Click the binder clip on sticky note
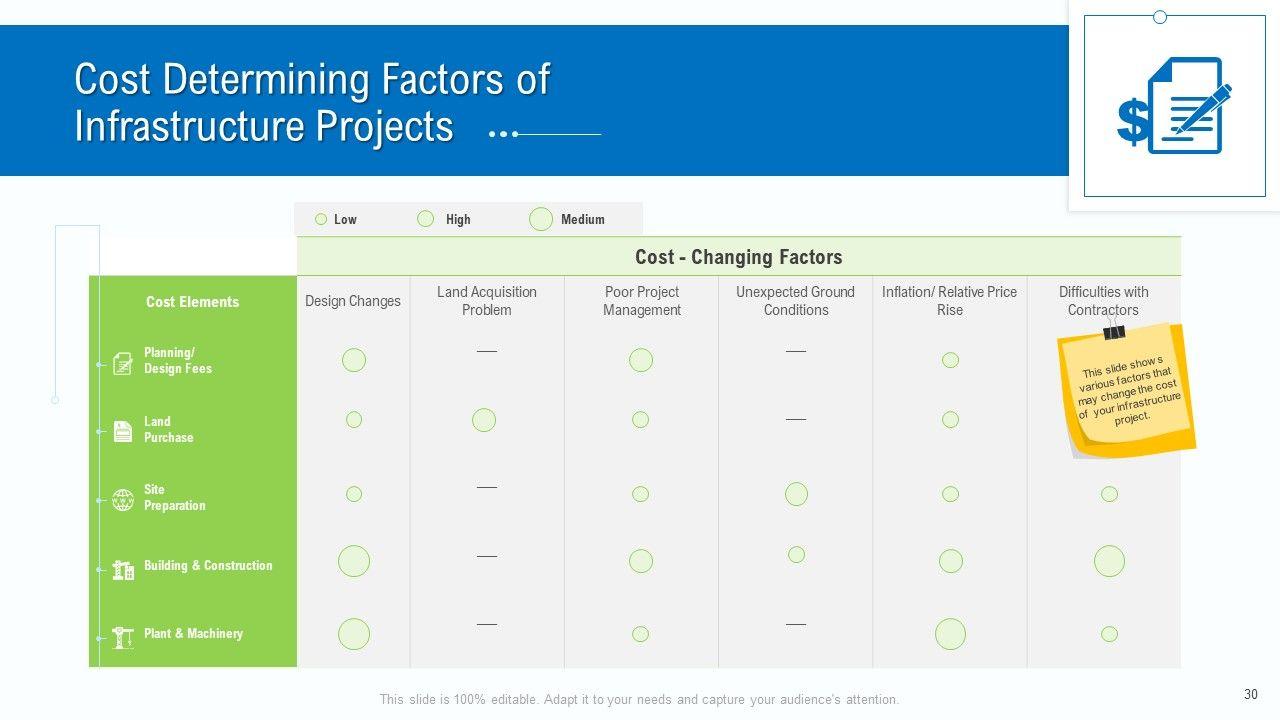 tap(1113, 331)
